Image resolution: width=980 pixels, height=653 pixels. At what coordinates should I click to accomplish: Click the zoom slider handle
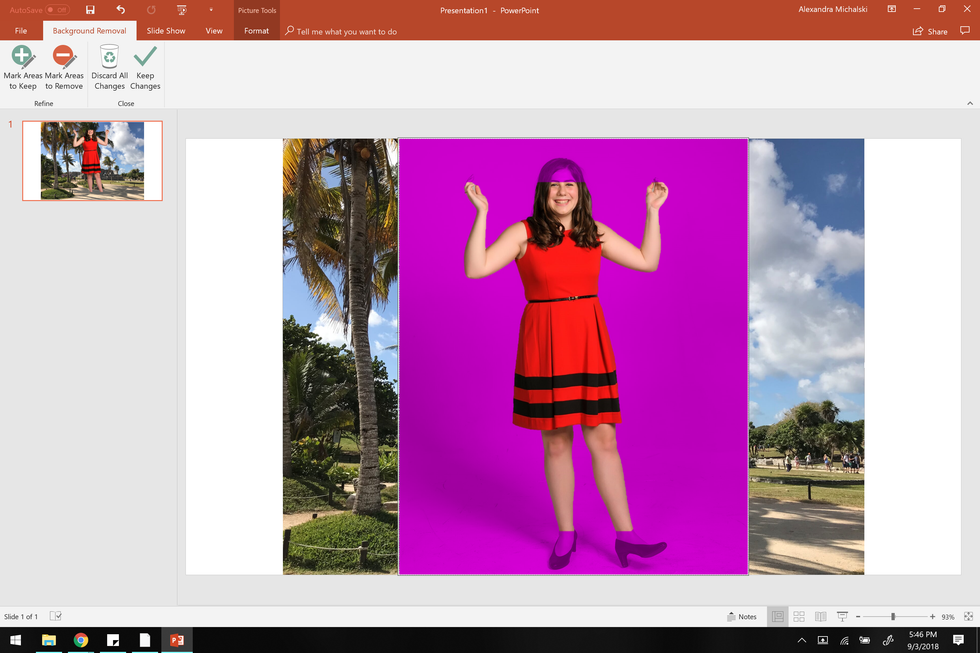[893, 617]
